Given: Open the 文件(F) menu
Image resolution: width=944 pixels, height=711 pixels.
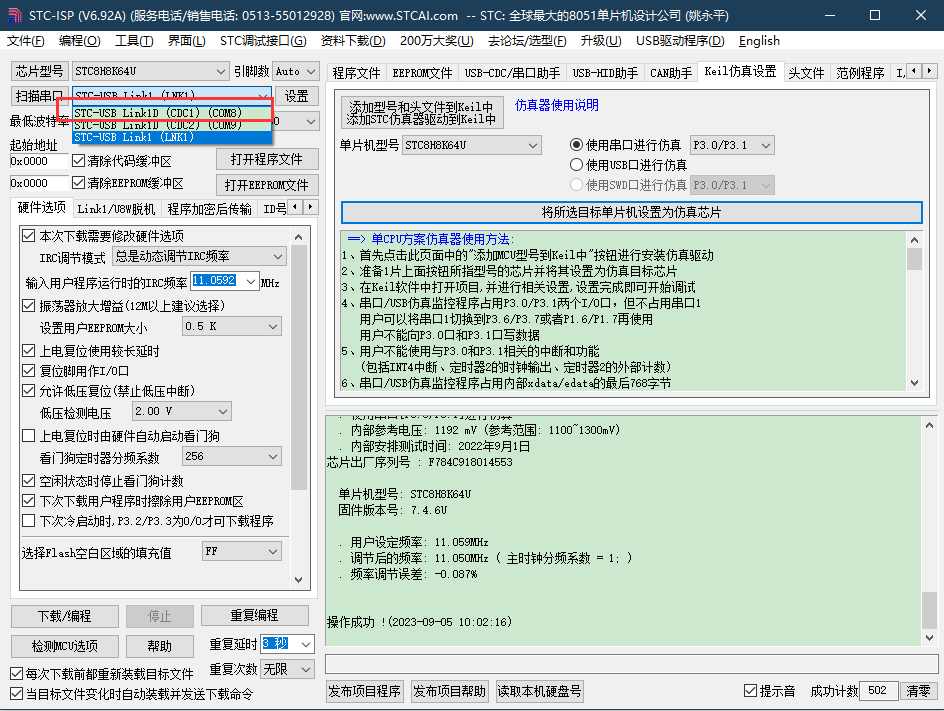Looking at the screenshot, I should point(26,41).
